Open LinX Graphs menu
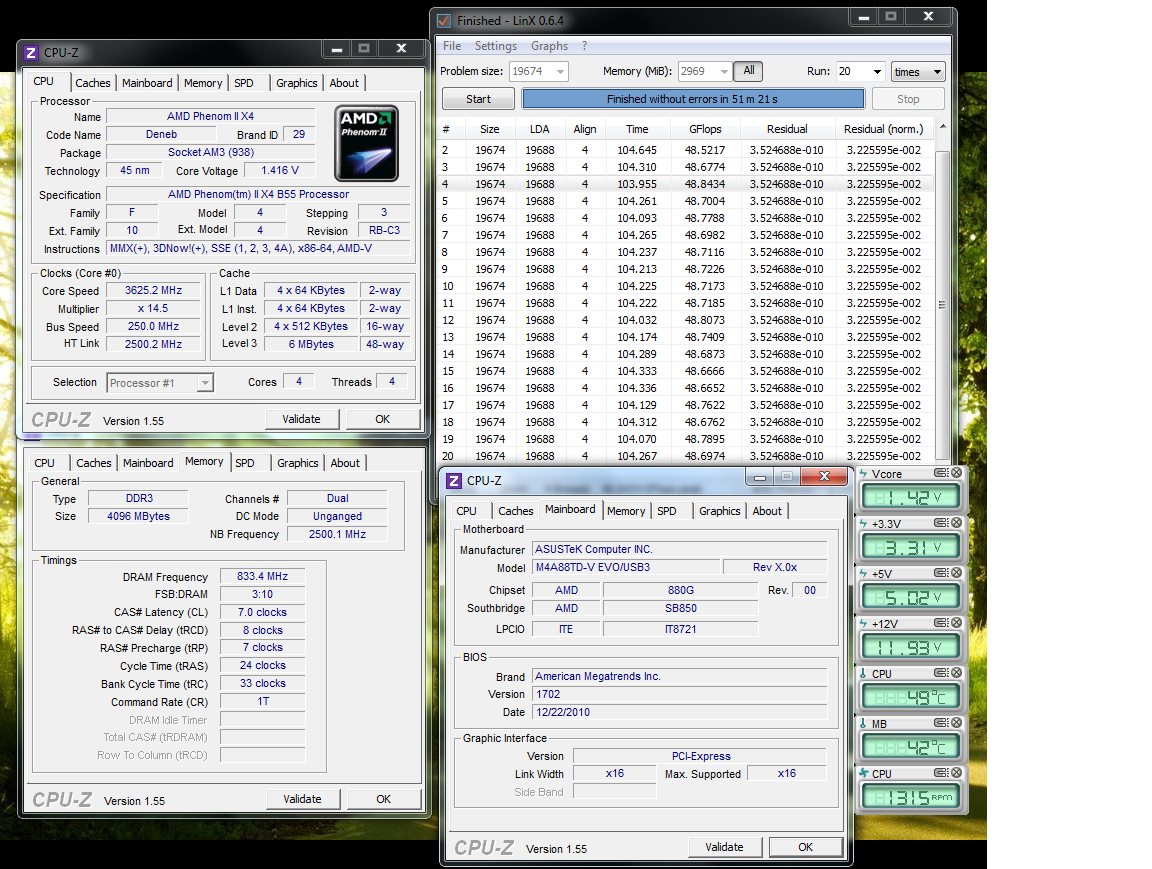The image size is (1152, 869). (550, 46)
